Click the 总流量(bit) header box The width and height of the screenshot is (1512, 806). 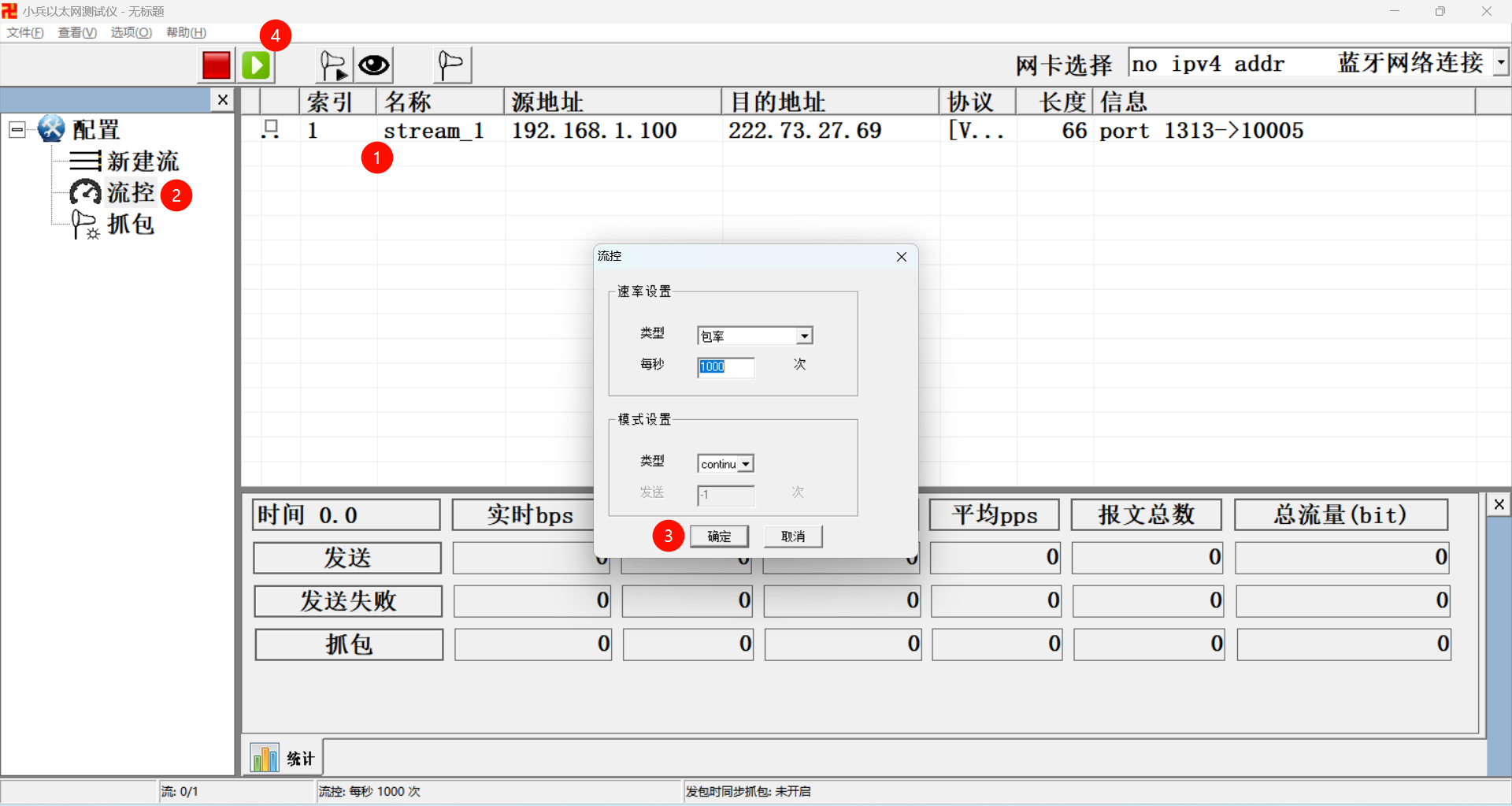(x=1341, y=514)
